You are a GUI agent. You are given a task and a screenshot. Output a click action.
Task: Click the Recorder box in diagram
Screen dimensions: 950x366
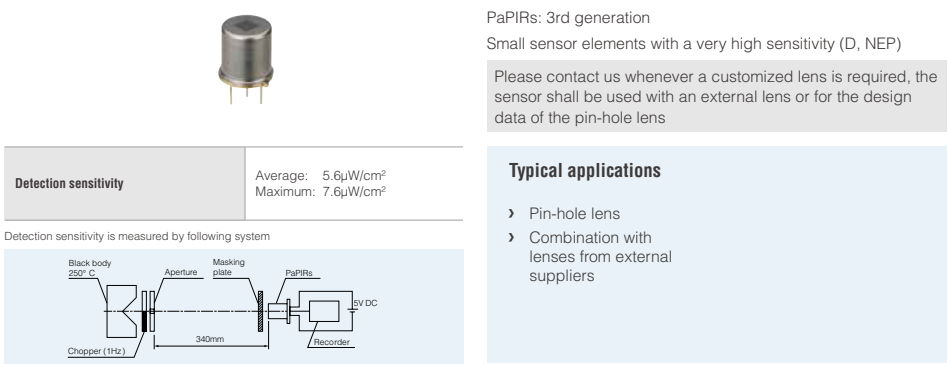[324, 311]
